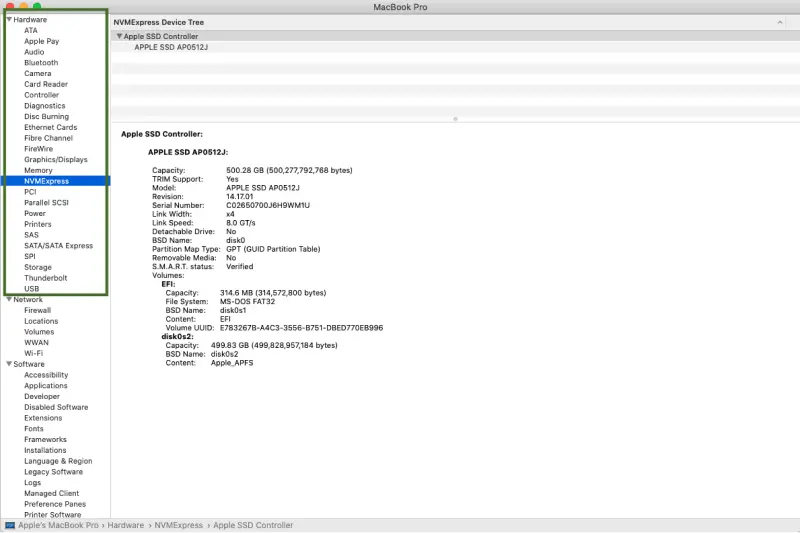Open Applications under Software
This screenshot has width=800, height=533.
pos(45,386)
